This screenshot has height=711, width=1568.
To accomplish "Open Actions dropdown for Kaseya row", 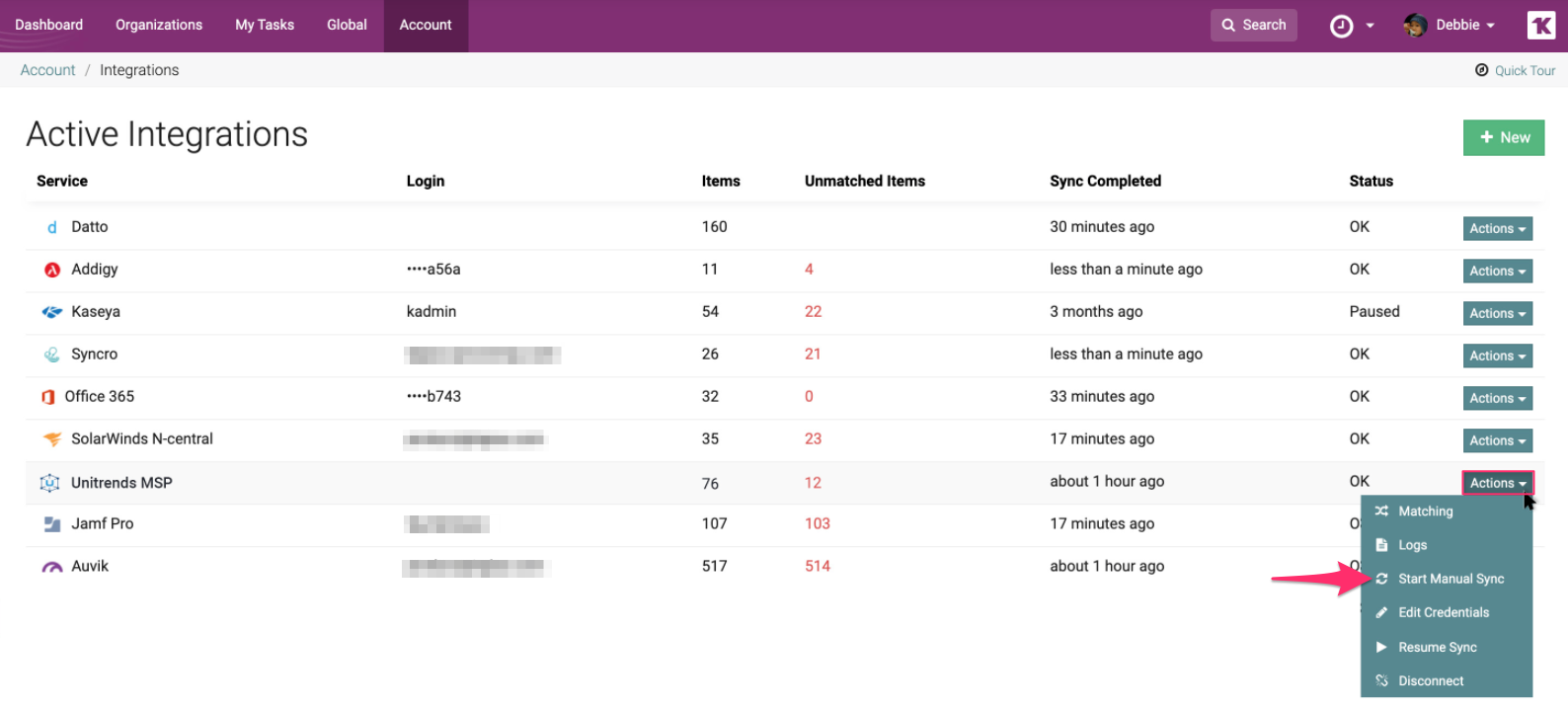I will coord(1497,313).
